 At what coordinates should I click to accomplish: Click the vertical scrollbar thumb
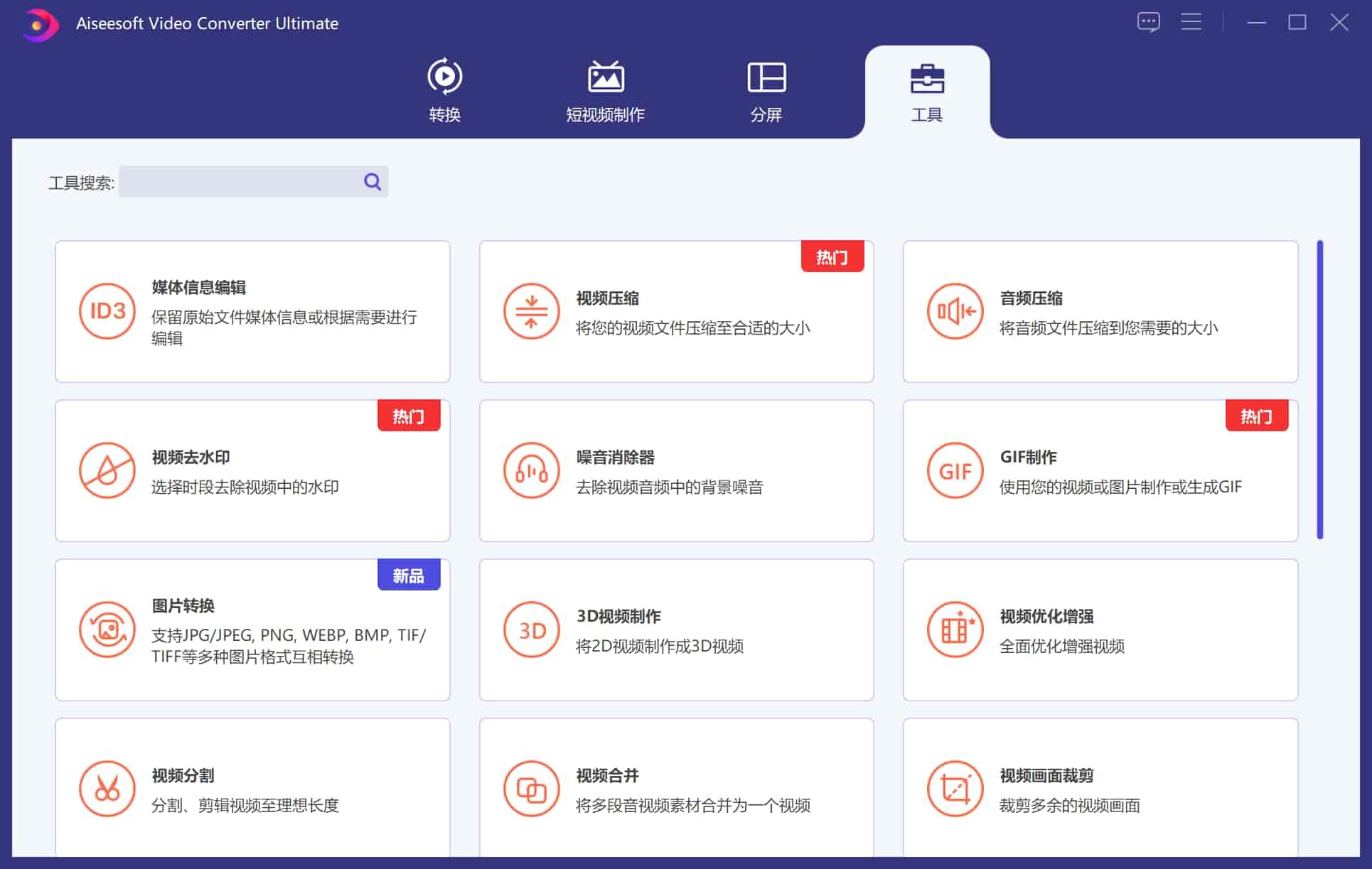click(x=1320, y=389)
